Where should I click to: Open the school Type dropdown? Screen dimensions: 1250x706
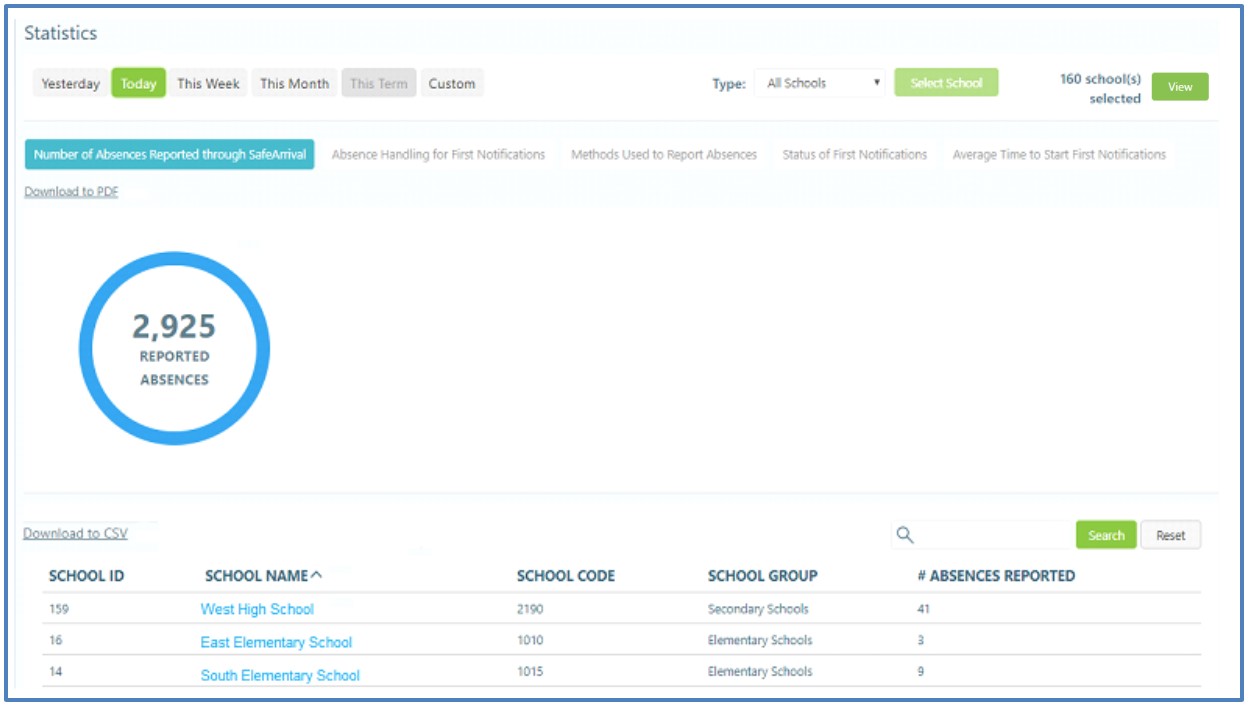pyautogui.click(x=821, y=84)
